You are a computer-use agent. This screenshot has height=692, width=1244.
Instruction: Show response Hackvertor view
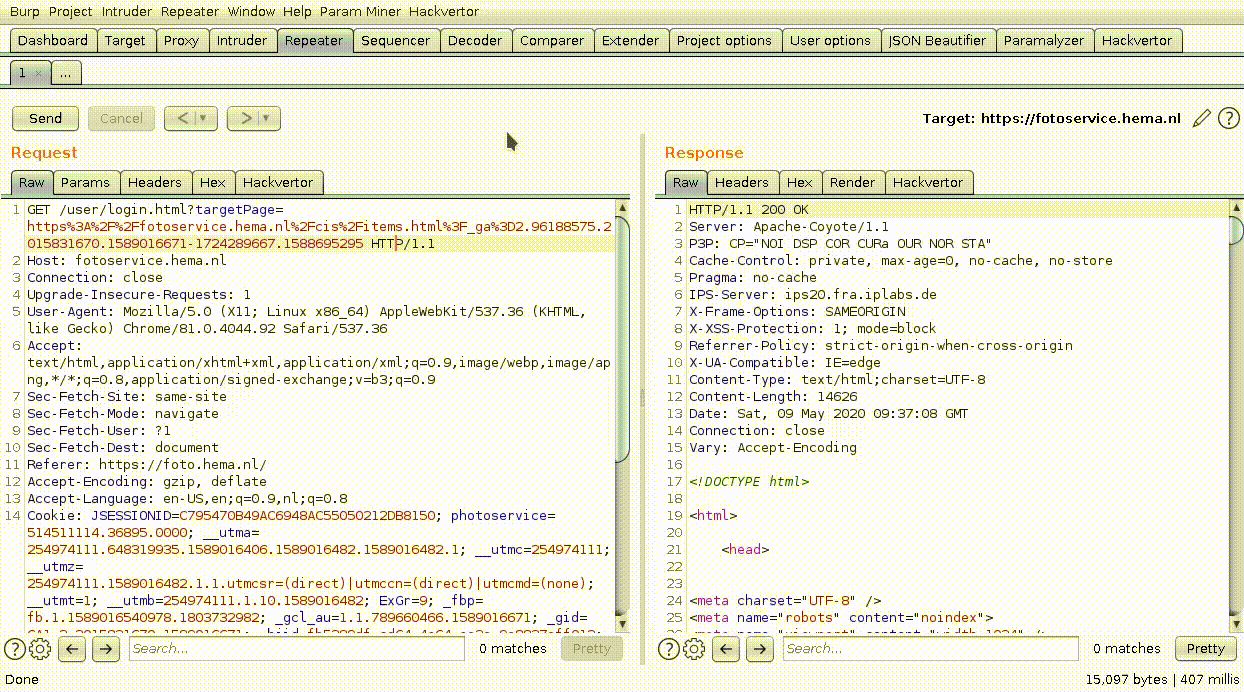point(929,182)
